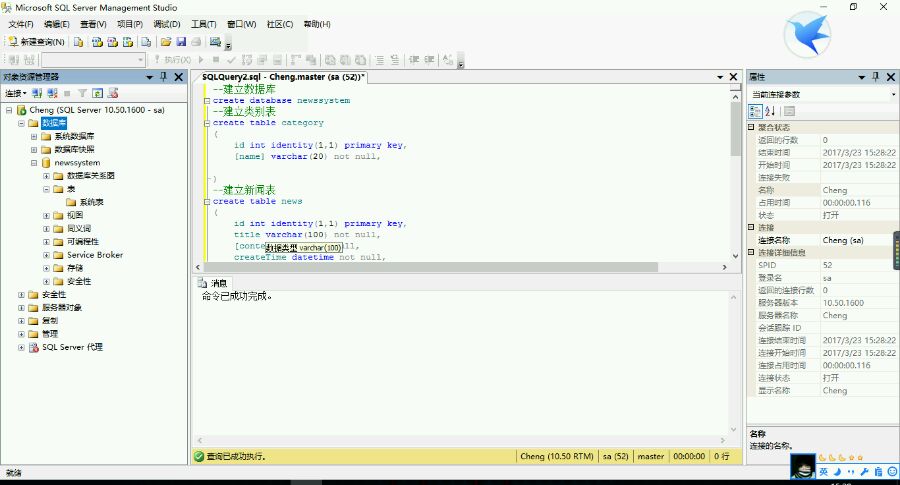
Task: Open the 工具(T) menu
Action: point(204,24)
